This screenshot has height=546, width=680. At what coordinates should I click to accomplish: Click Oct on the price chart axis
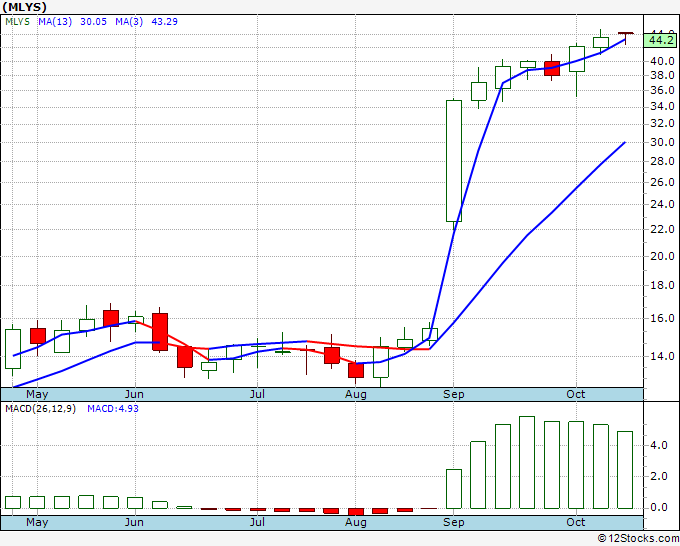tap(576, 394)
